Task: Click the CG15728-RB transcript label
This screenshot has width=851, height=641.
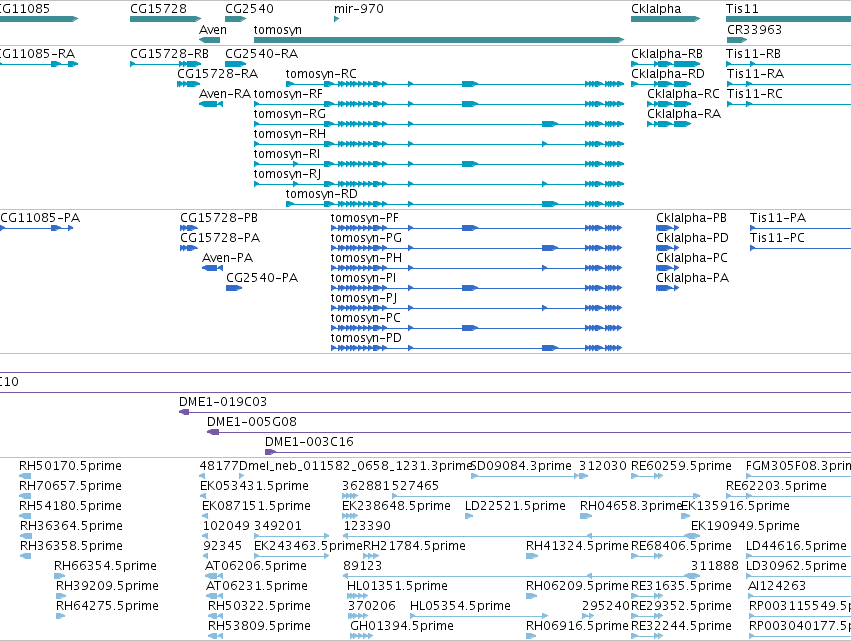Action: click(169, 54)
